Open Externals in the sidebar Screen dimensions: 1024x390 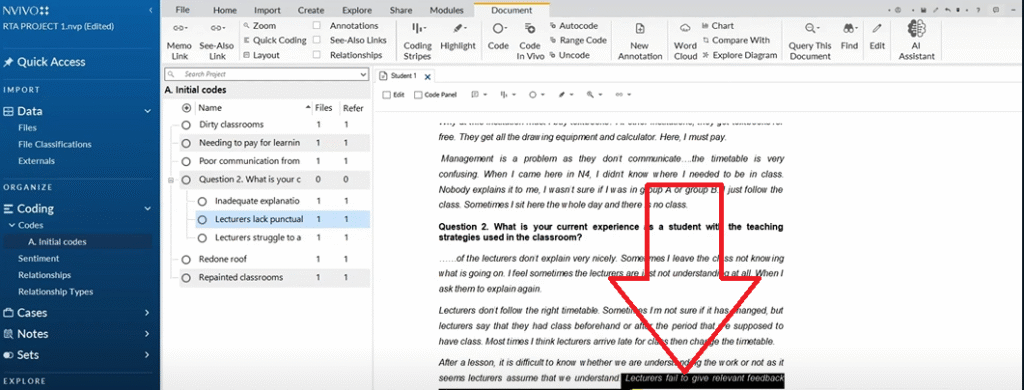[37, 161]
